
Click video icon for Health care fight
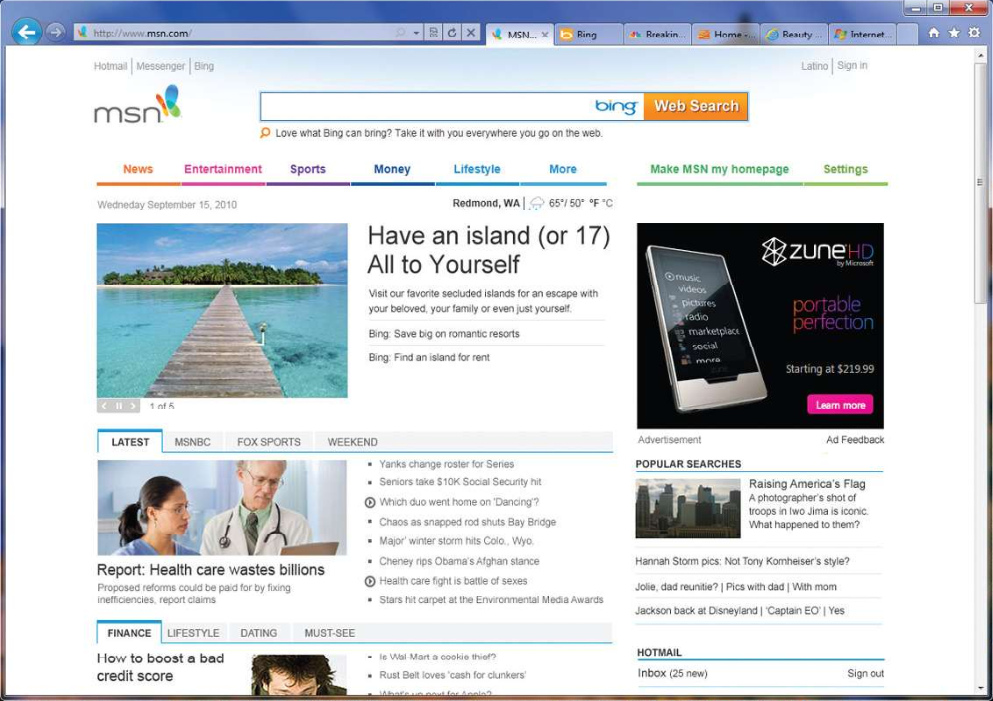pyautogui.click(x=370, y=581)
